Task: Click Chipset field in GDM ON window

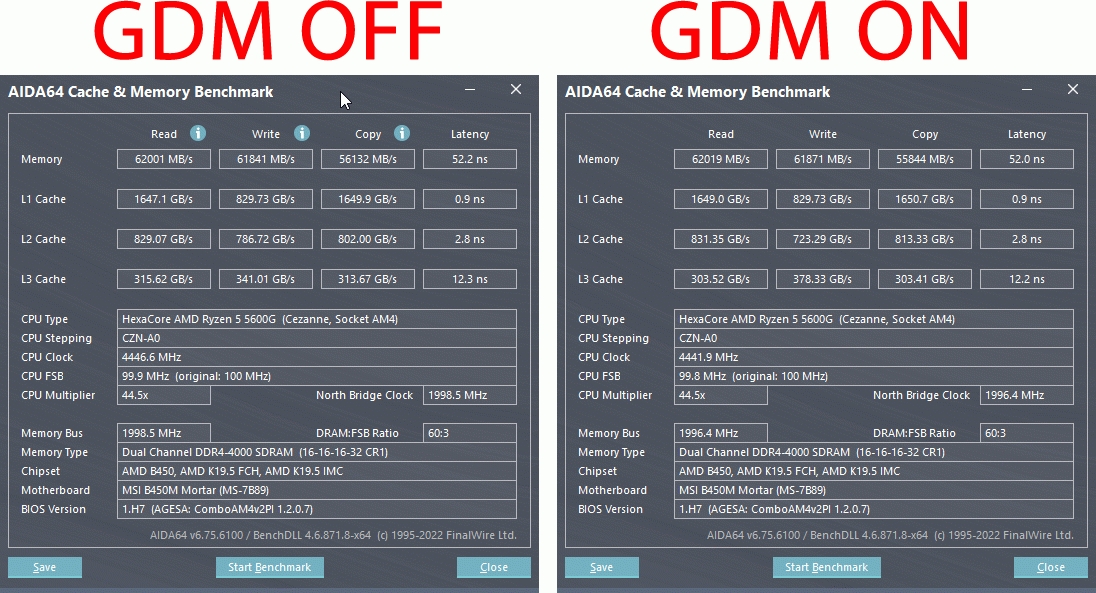Action: tap(874, 471)
